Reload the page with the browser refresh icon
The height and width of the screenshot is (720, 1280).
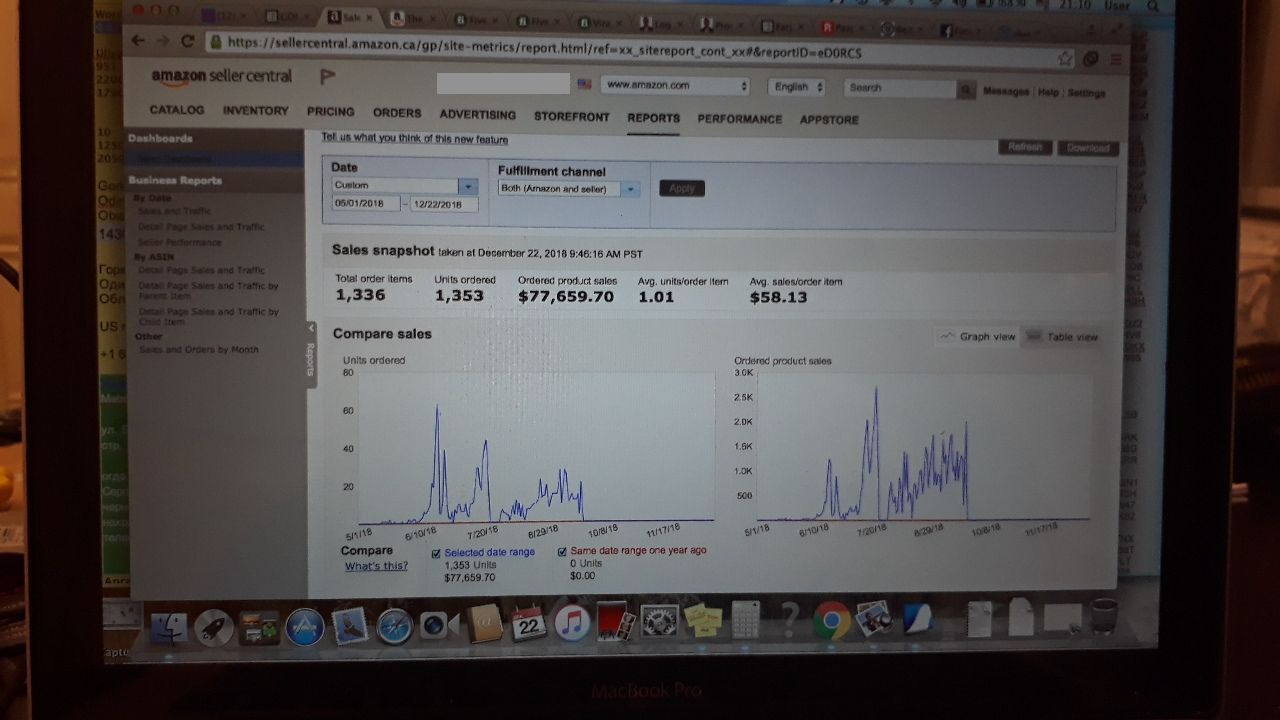[187, 41]
